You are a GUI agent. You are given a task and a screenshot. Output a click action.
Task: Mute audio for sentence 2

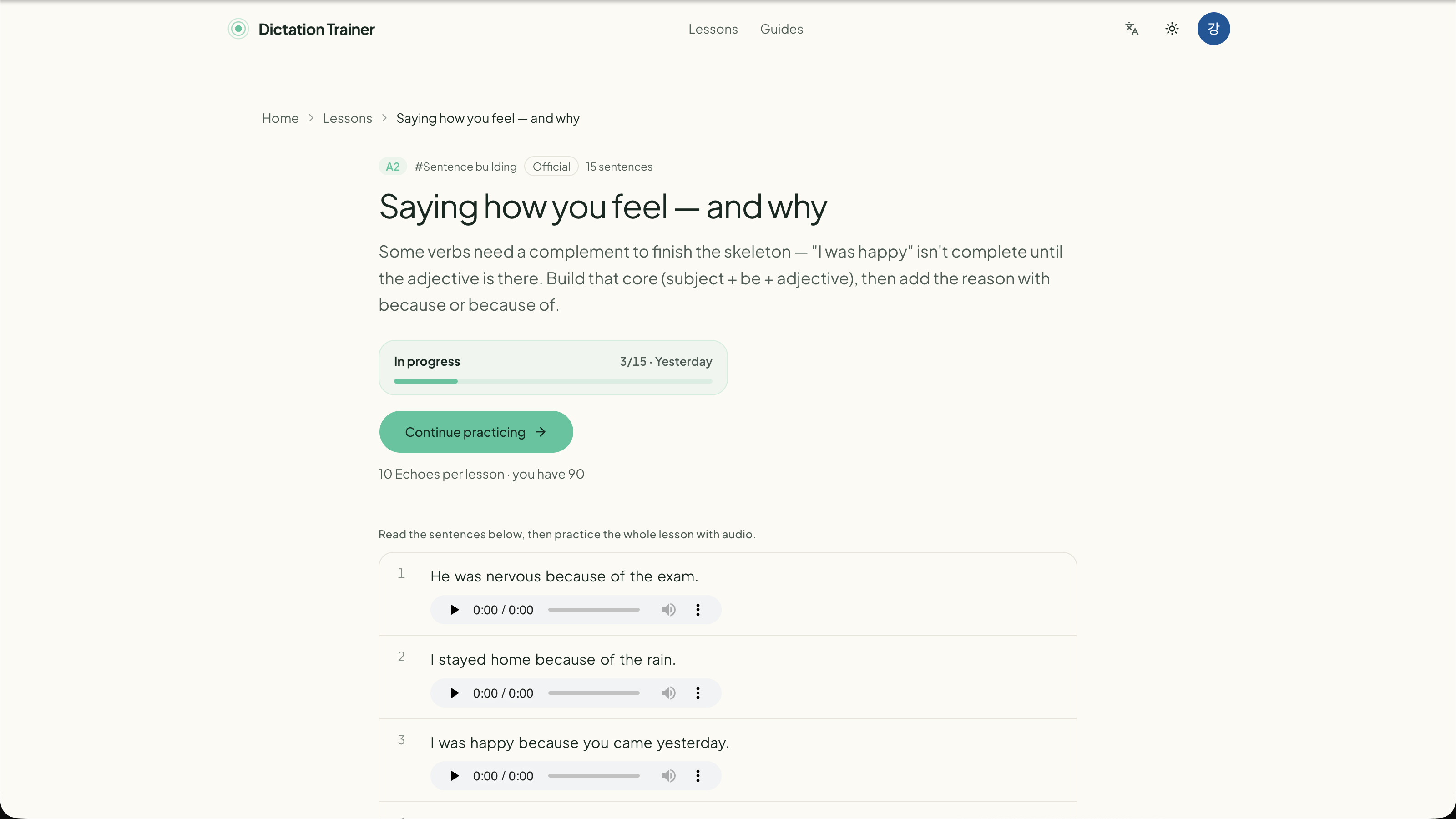coord(668,693)
